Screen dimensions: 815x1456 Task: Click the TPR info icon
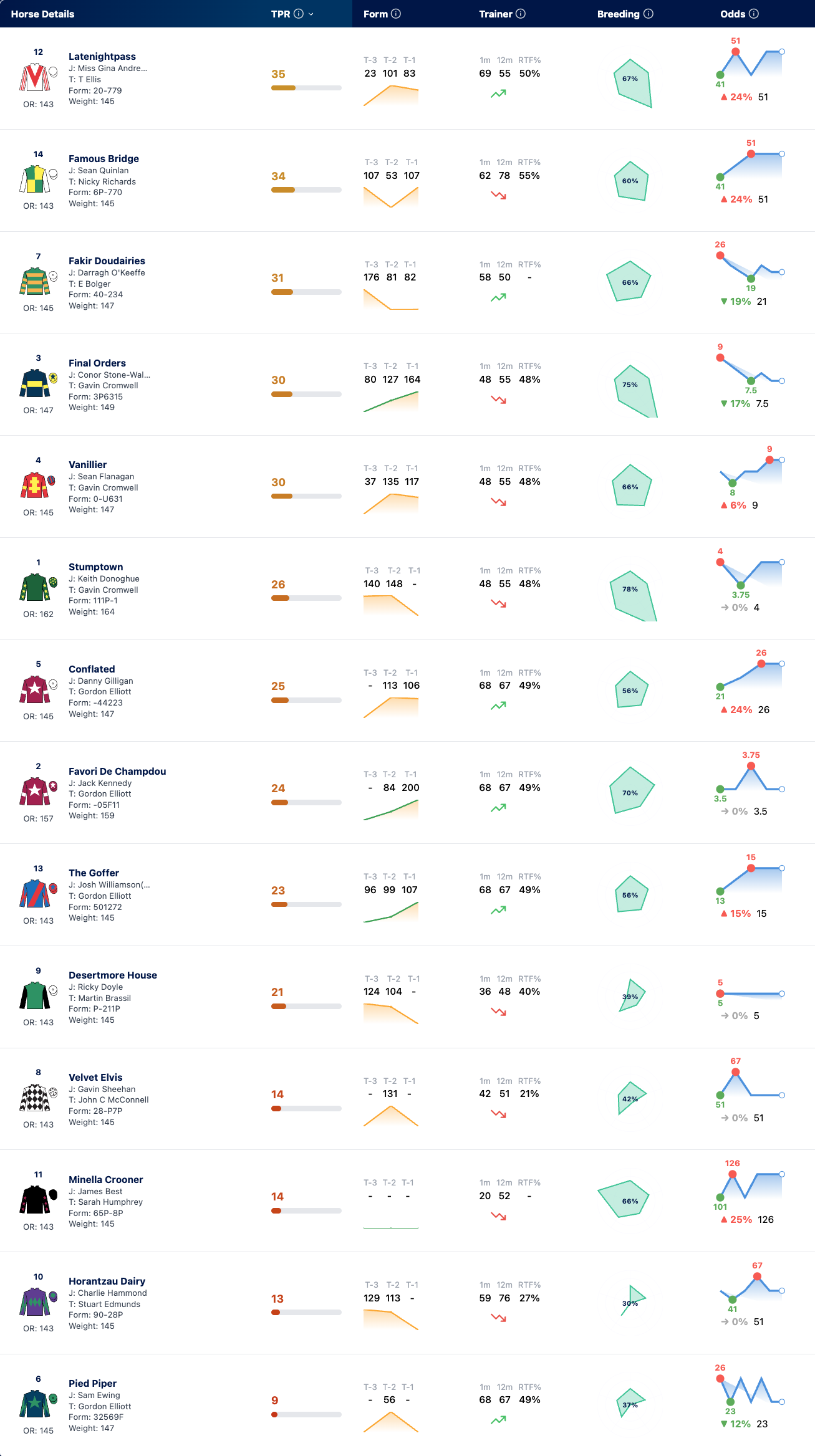(299, 14)
